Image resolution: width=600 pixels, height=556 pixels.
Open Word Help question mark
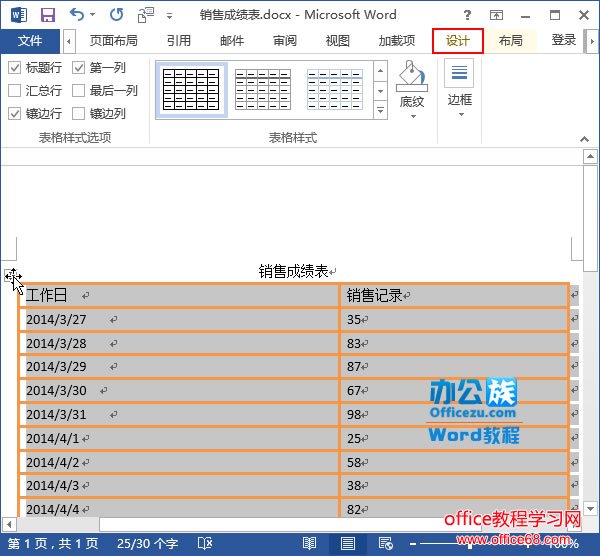tap(467, 15)
